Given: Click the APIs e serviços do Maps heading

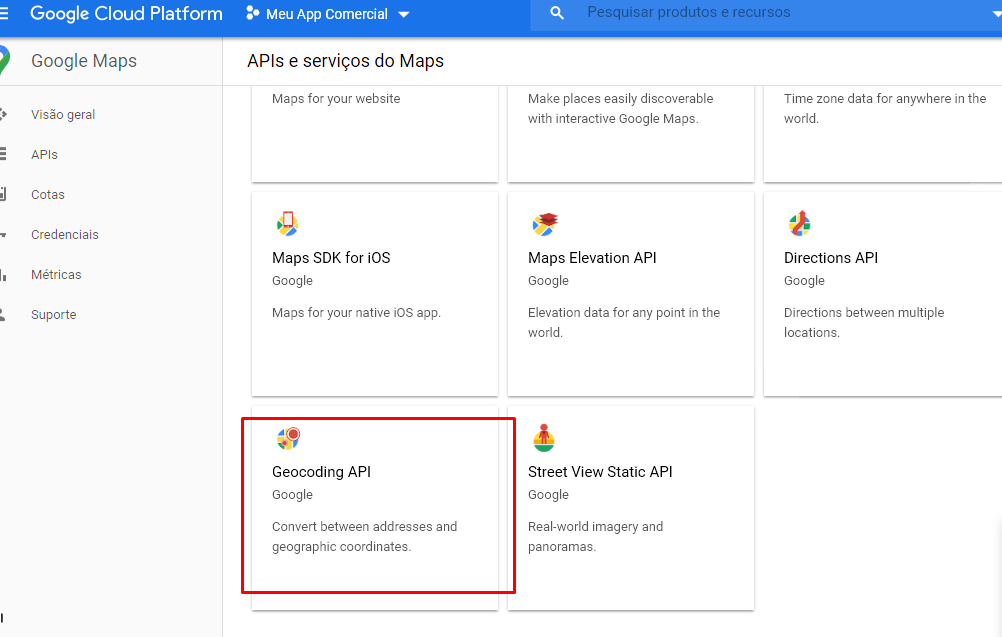Looking at the screenshot, I should [x=345, y=61].
